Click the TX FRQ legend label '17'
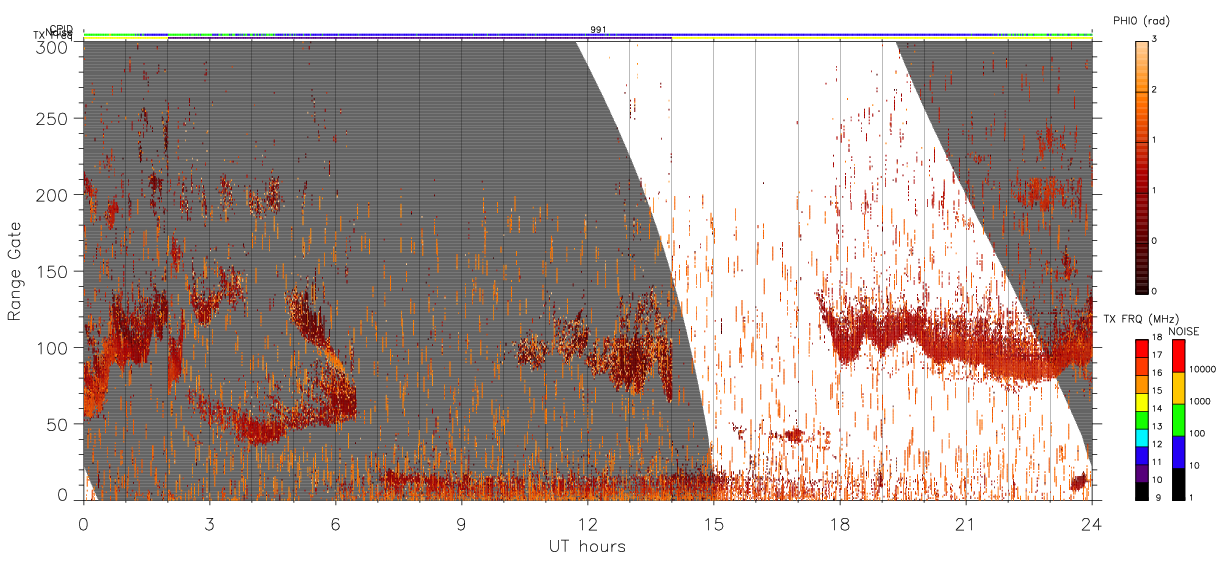 pos(1157,355)
